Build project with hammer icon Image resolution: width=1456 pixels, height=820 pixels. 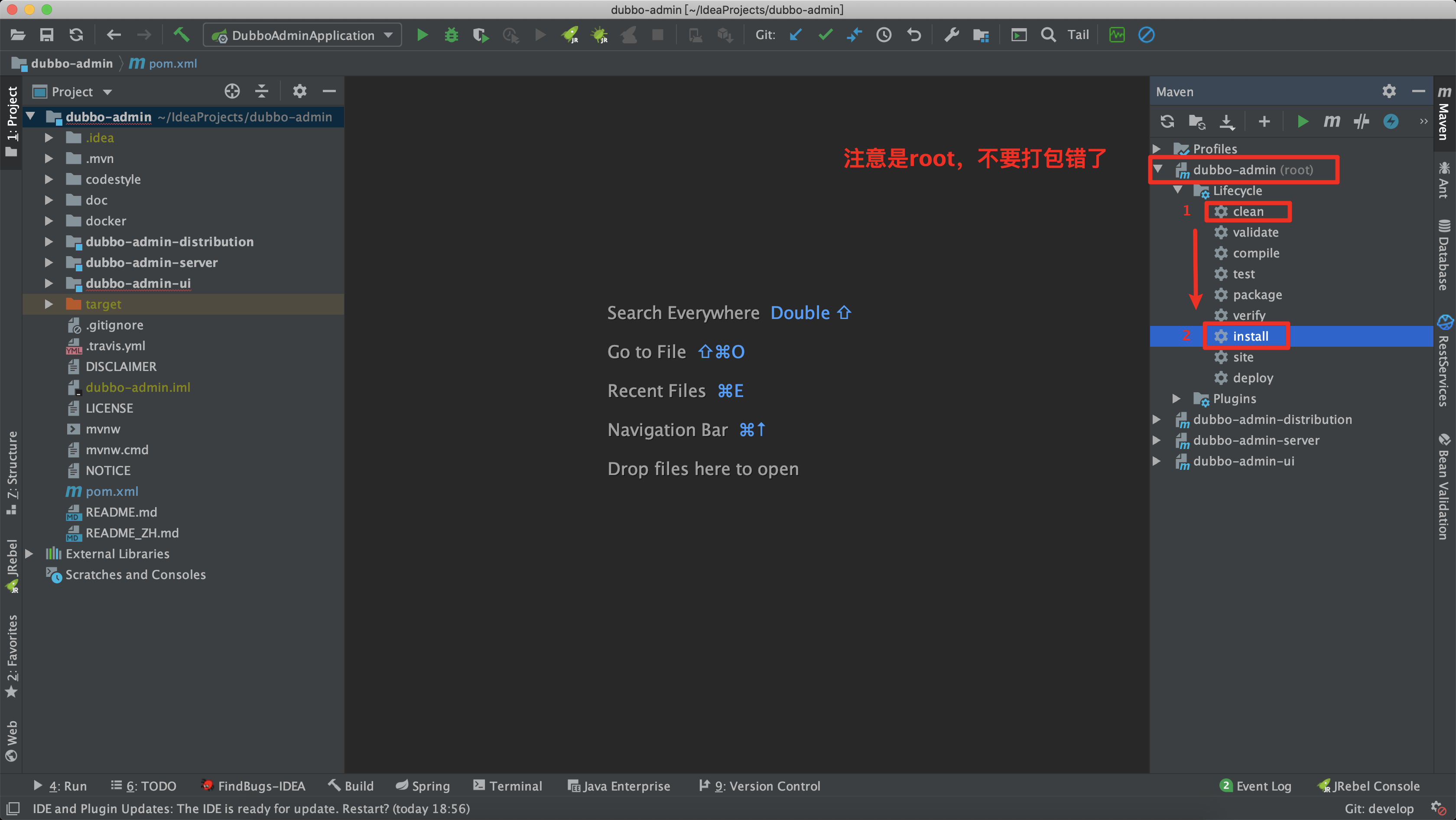181,35
